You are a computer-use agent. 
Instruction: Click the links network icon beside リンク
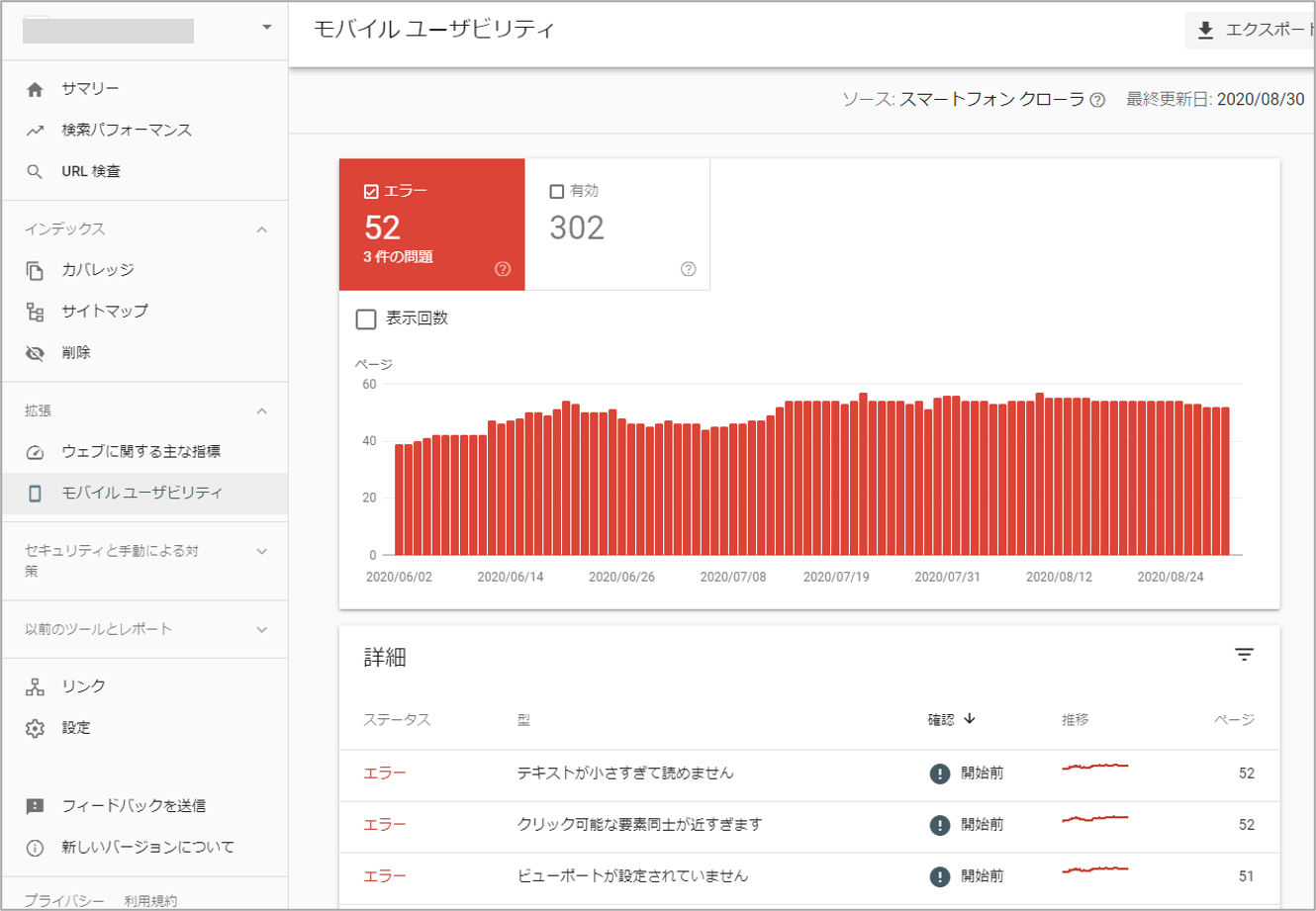[x=35, y=686]
